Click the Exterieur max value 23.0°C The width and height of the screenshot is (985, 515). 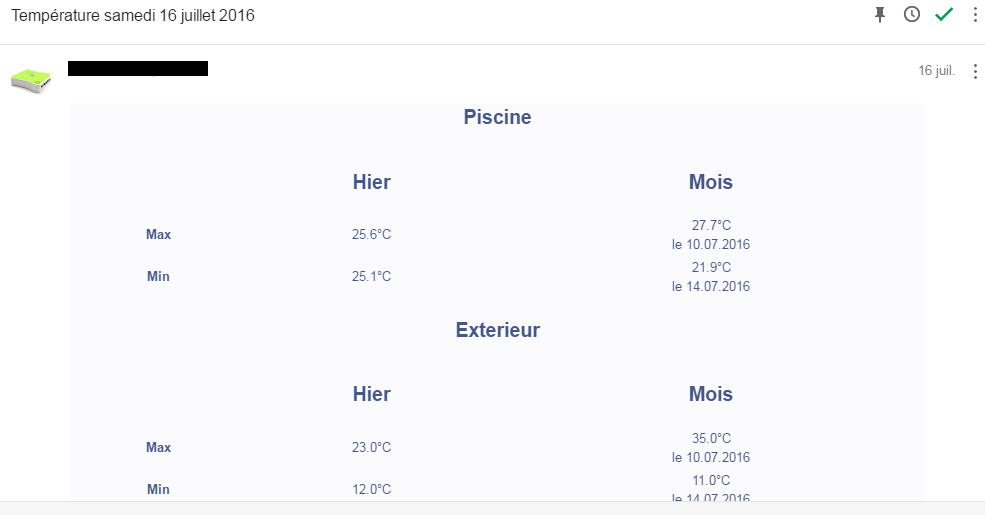(371, 448)
